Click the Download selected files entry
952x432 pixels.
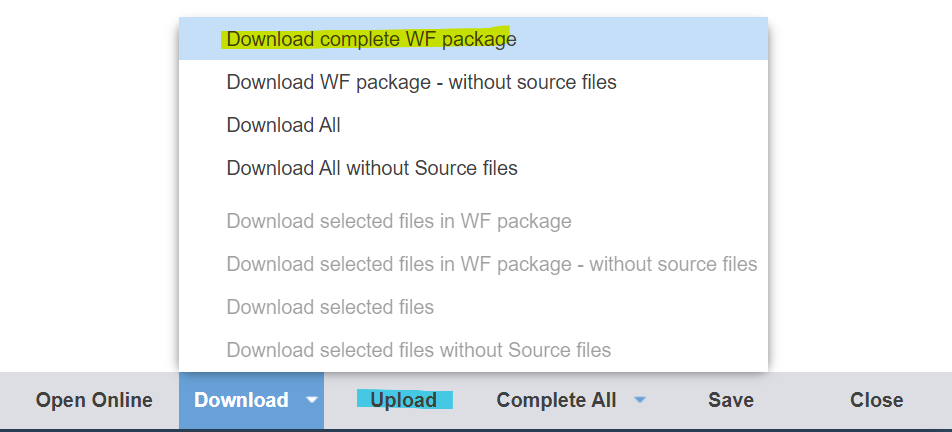tap(330, 307)
